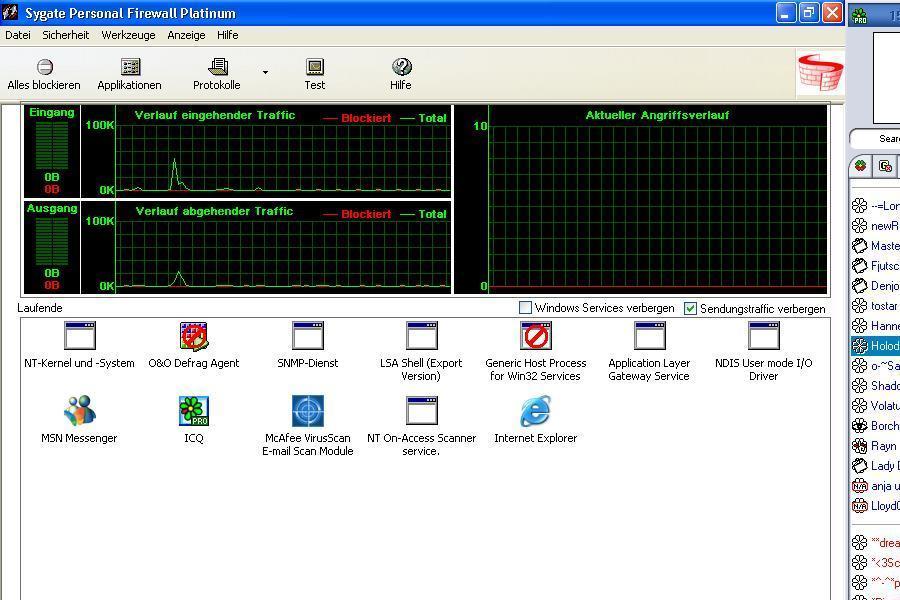Select anja contact in ICQ list
This screenshot has width=900, height=600.
click(x=875, y=486)
